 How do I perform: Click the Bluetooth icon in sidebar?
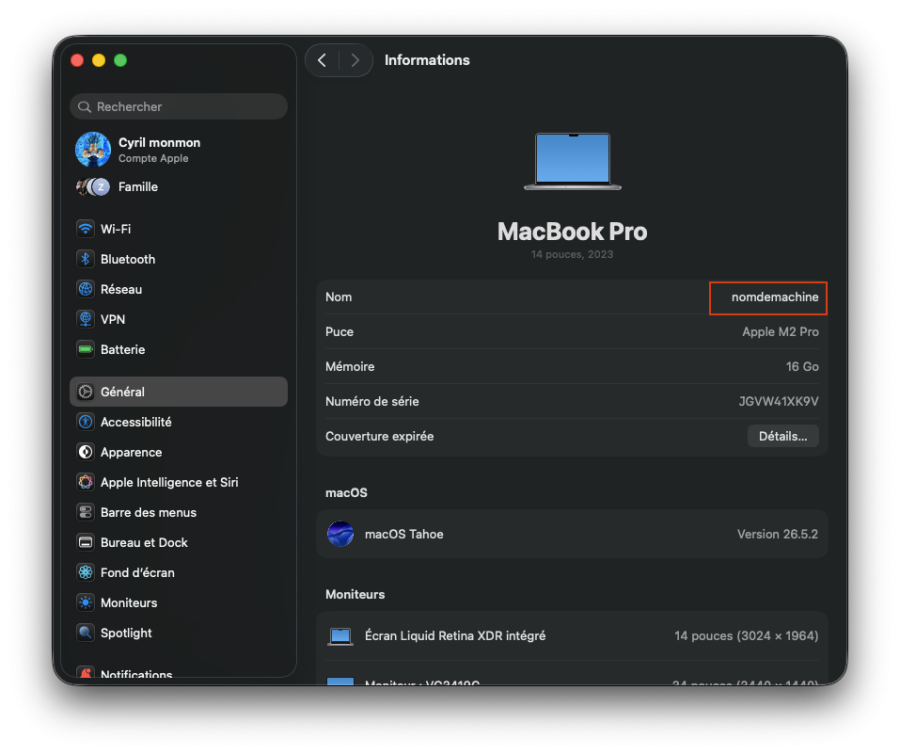coord(86,259)
